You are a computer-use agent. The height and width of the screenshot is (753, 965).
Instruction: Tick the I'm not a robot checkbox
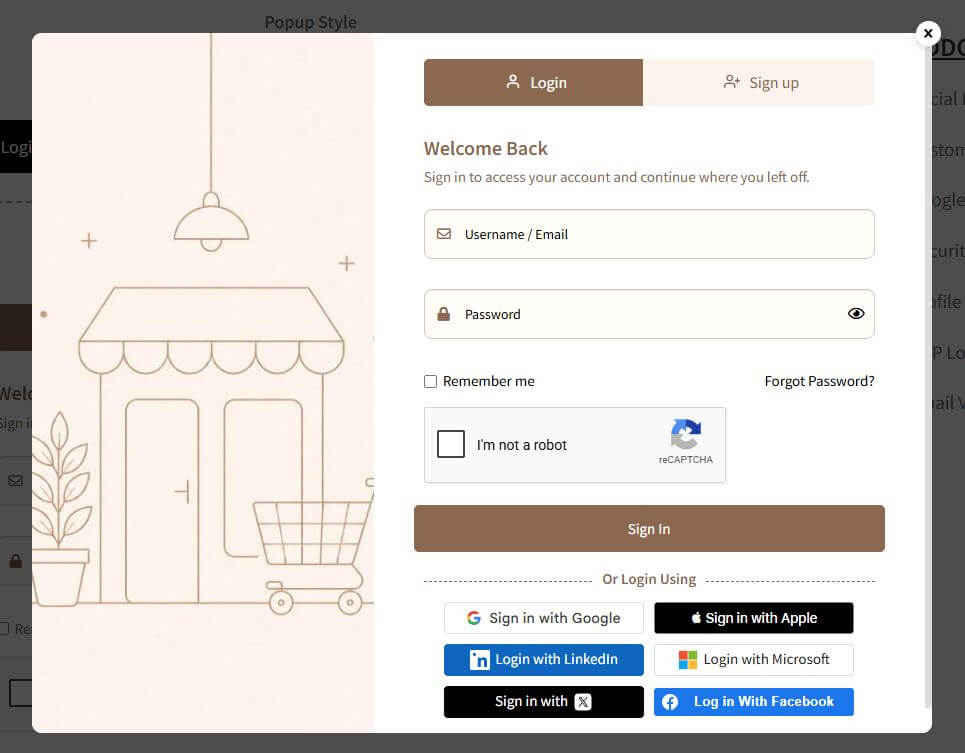click(x=450, y=444)
